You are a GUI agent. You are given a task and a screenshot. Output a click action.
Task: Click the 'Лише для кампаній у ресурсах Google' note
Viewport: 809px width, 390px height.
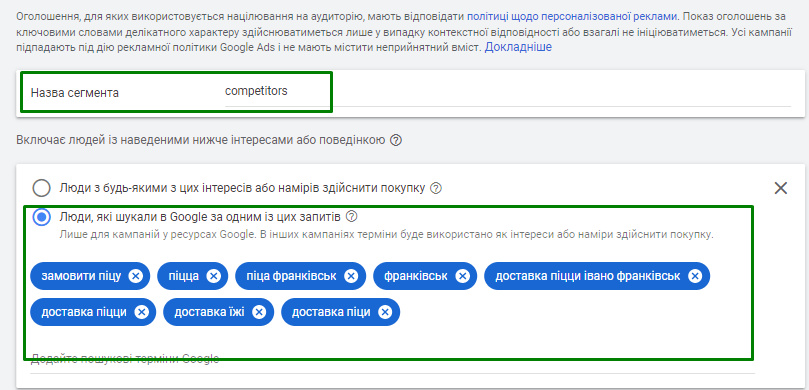point(386,235)
